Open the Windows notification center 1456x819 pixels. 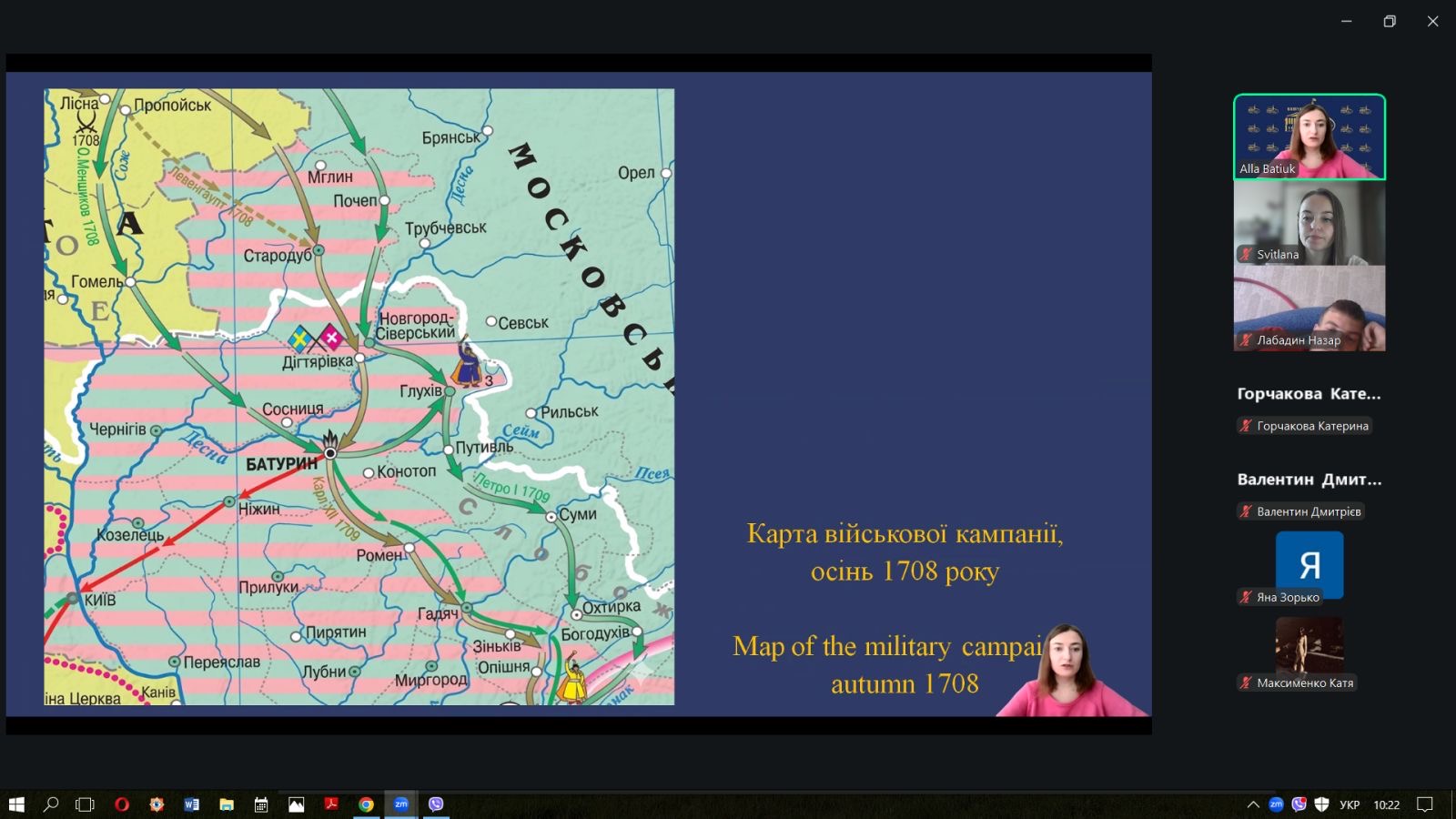point(1425,804)
